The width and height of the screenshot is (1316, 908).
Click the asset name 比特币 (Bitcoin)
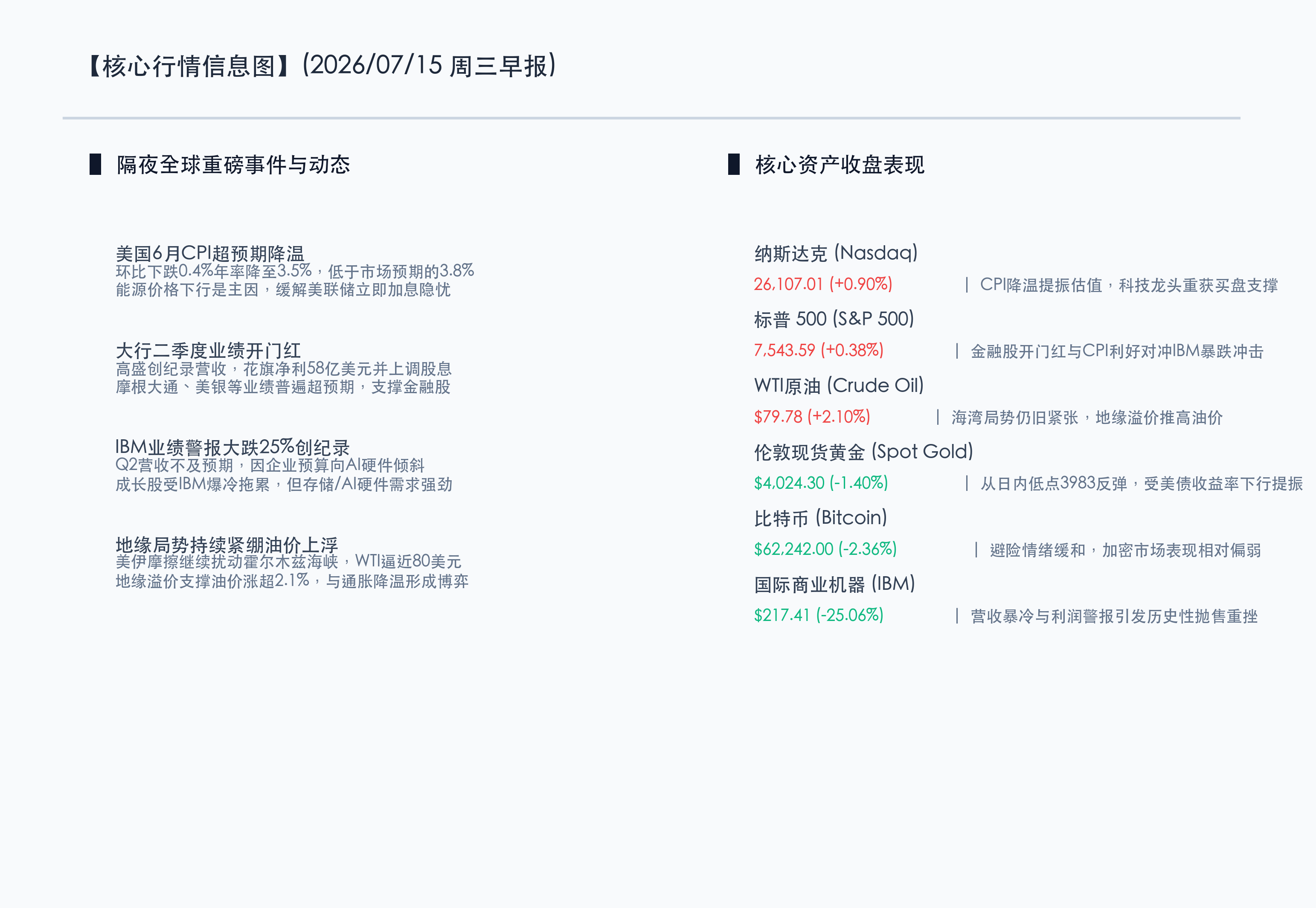(x=820, y=518)
